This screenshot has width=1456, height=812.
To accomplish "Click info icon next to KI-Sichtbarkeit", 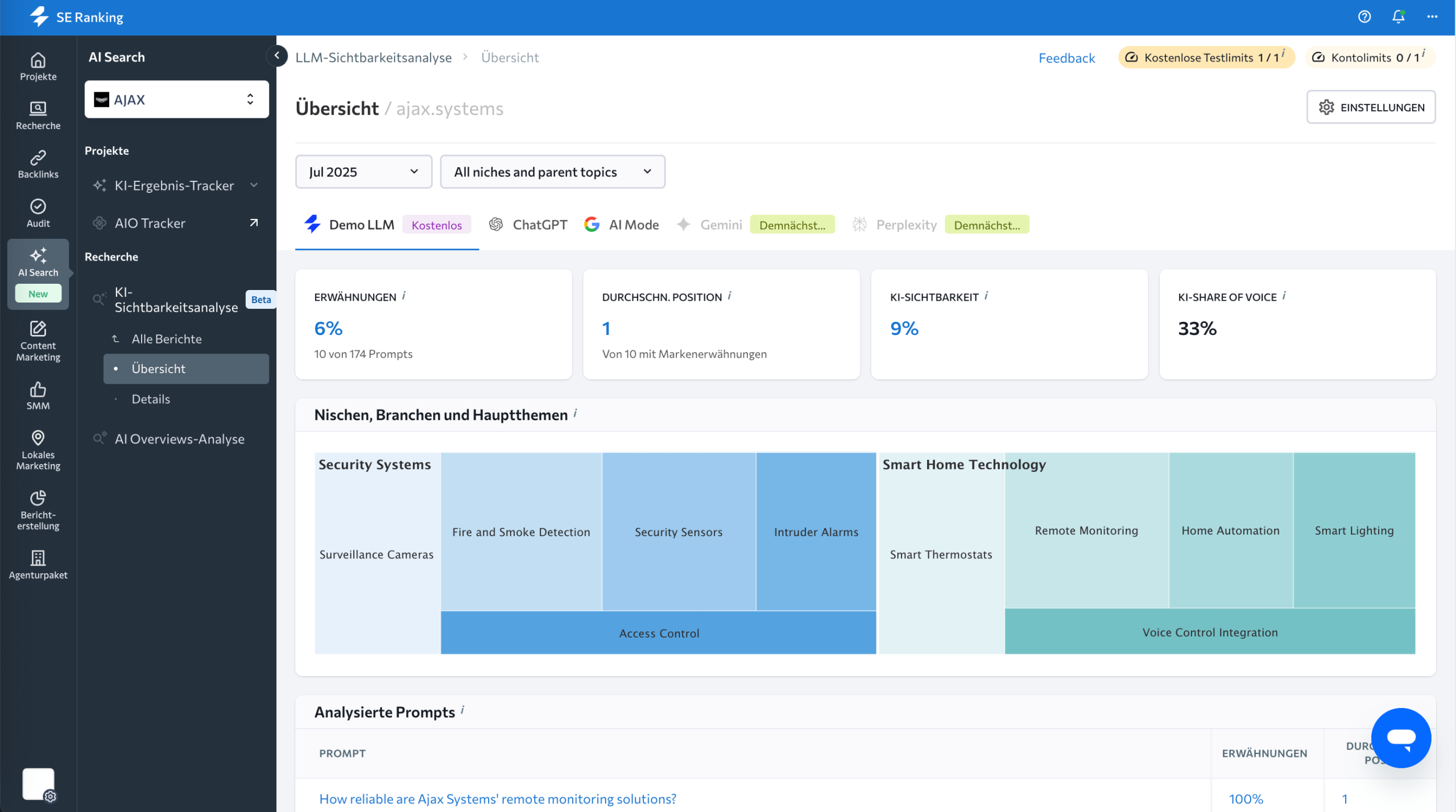I will click(x=986, y=296).
